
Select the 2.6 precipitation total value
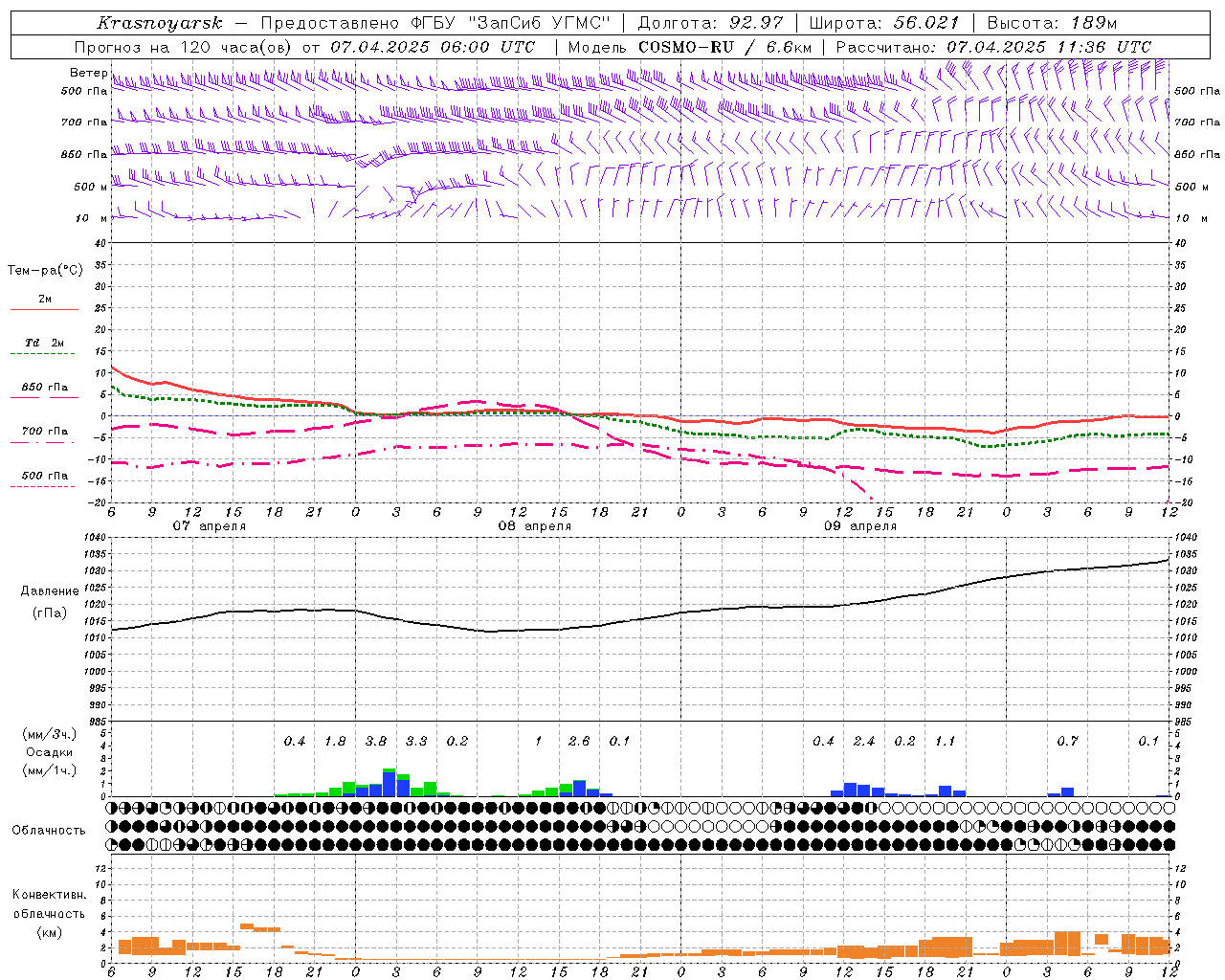[579, 742]
